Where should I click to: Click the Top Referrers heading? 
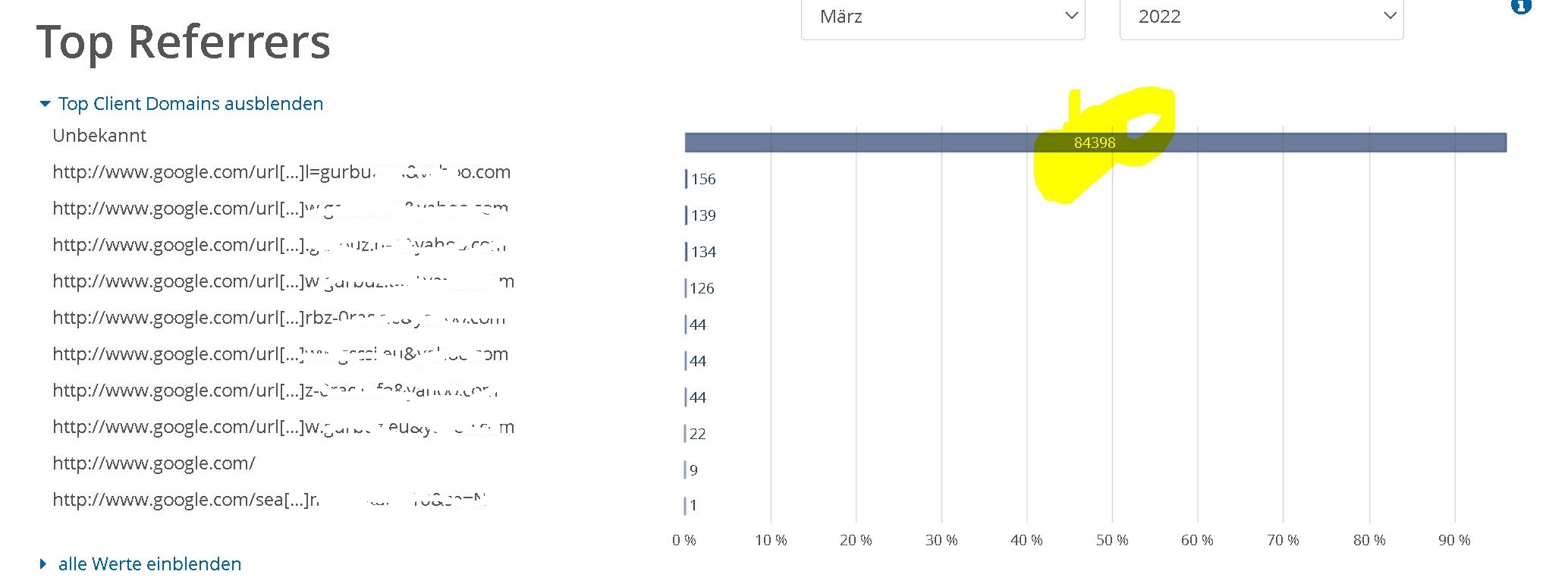point(184,42)
